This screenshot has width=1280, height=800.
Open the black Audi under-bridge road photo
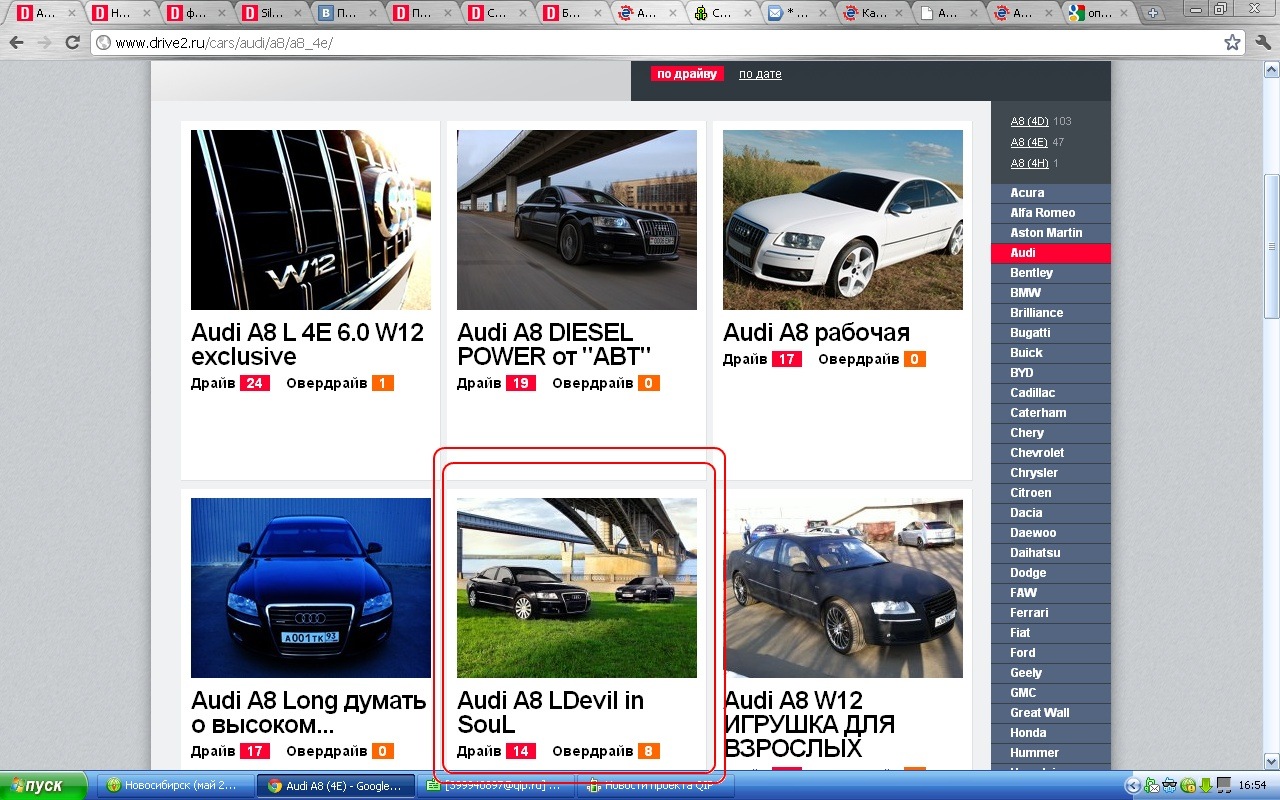577,220
